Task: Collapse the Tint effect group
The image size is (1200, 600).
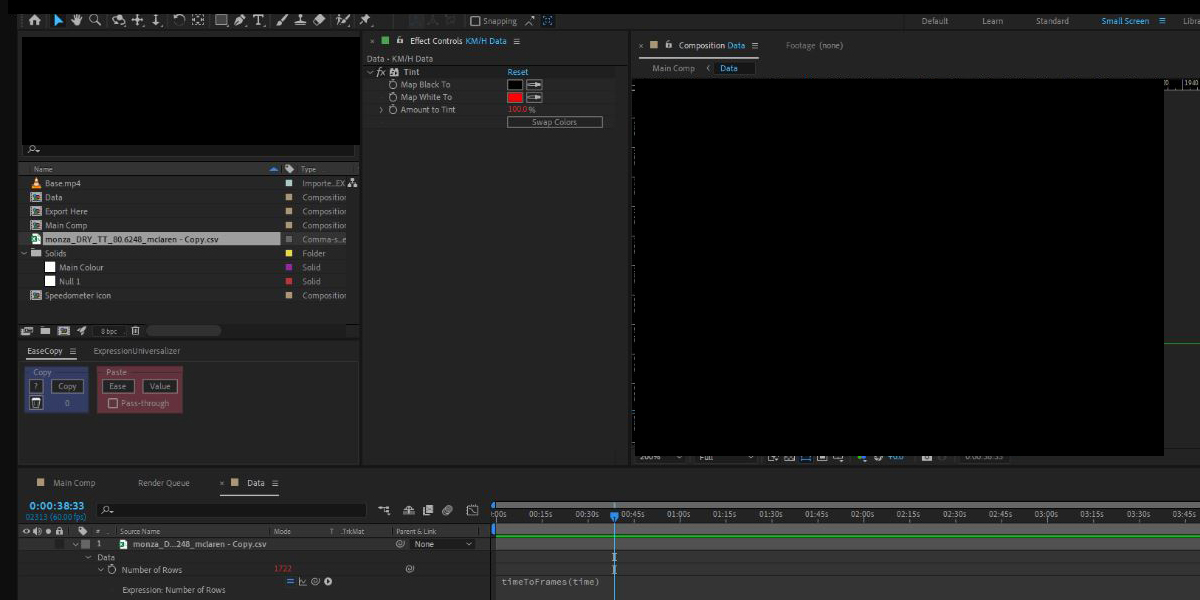Action: pos(370,73)
